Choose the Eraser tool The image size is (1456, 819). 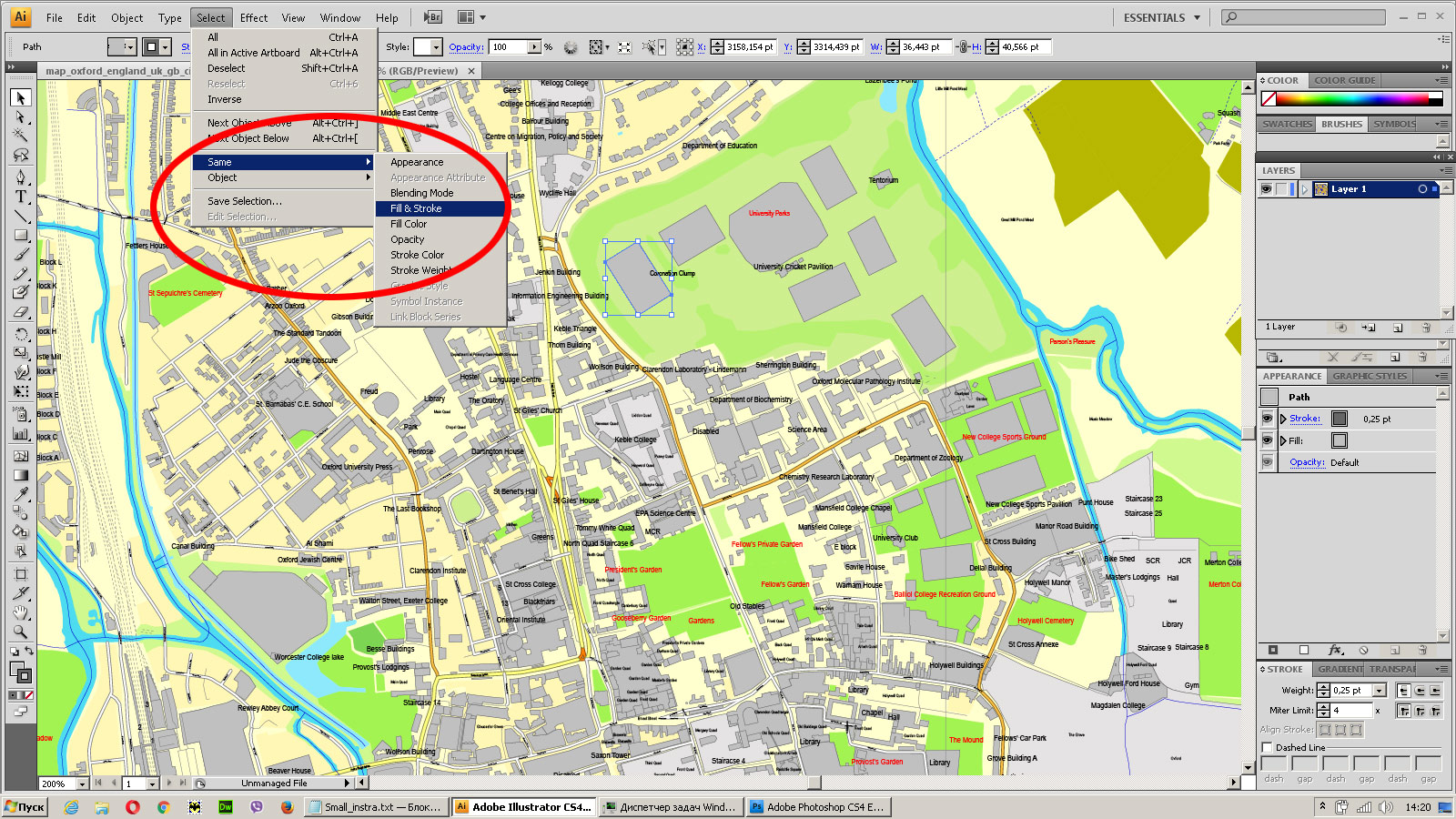click(x=20, y=312)
